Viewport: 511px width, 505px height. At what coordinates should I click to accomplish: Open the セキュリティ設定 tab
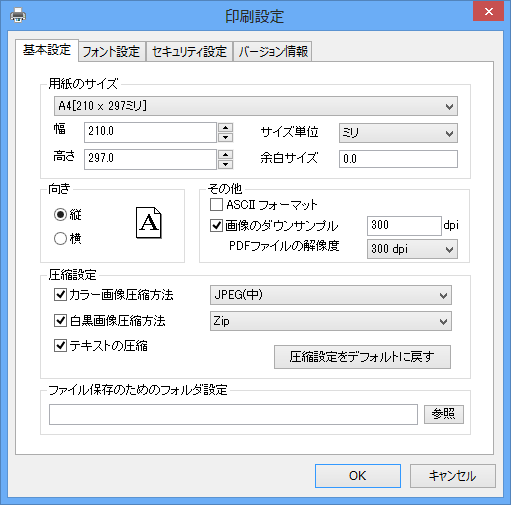pos(189,52)
